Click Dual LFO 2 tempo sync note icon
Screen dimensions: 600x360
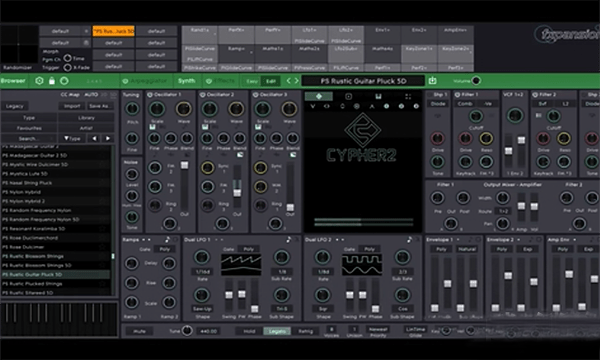point(409,239)
